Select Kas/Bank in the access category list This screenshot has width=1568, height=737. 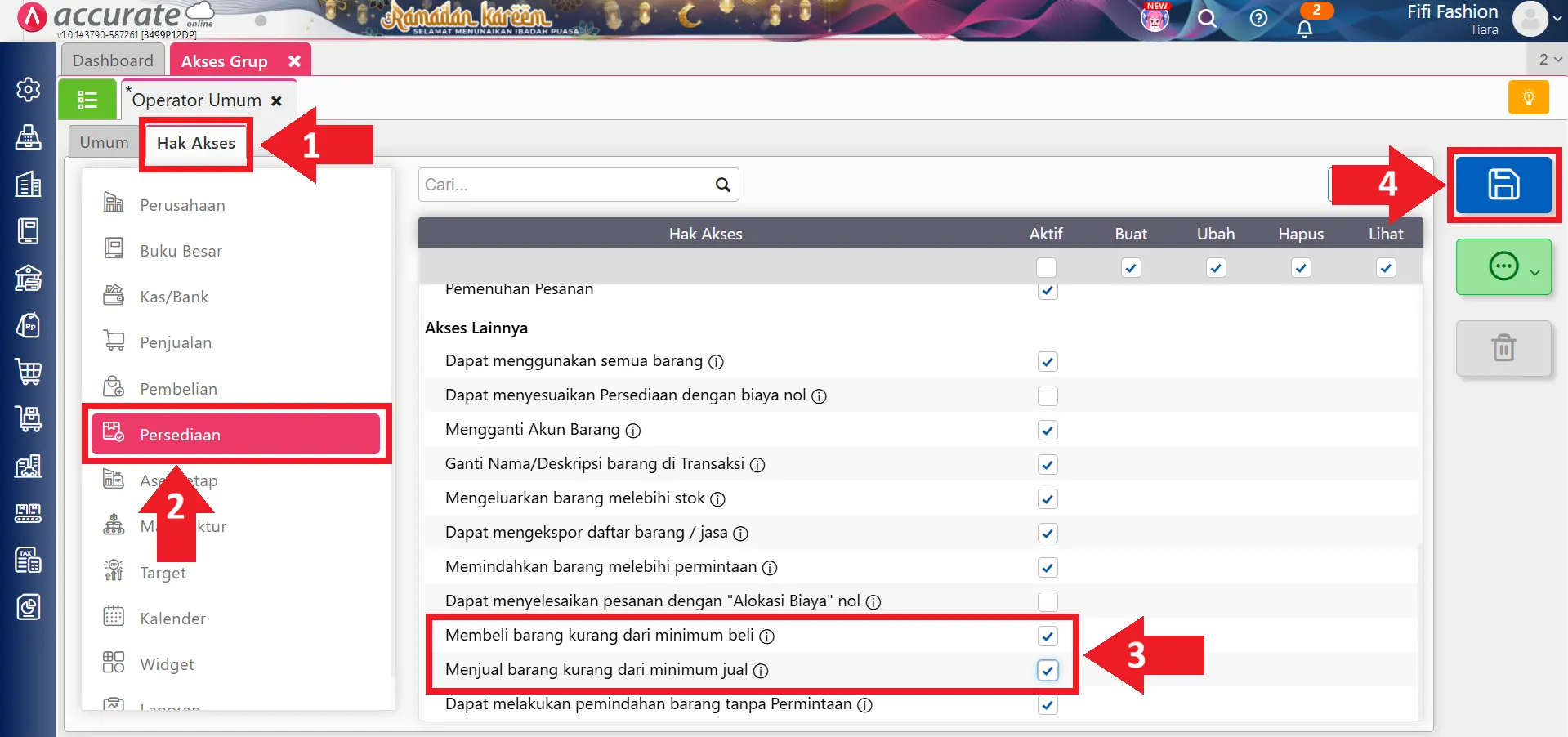click(x=174, y=297)
